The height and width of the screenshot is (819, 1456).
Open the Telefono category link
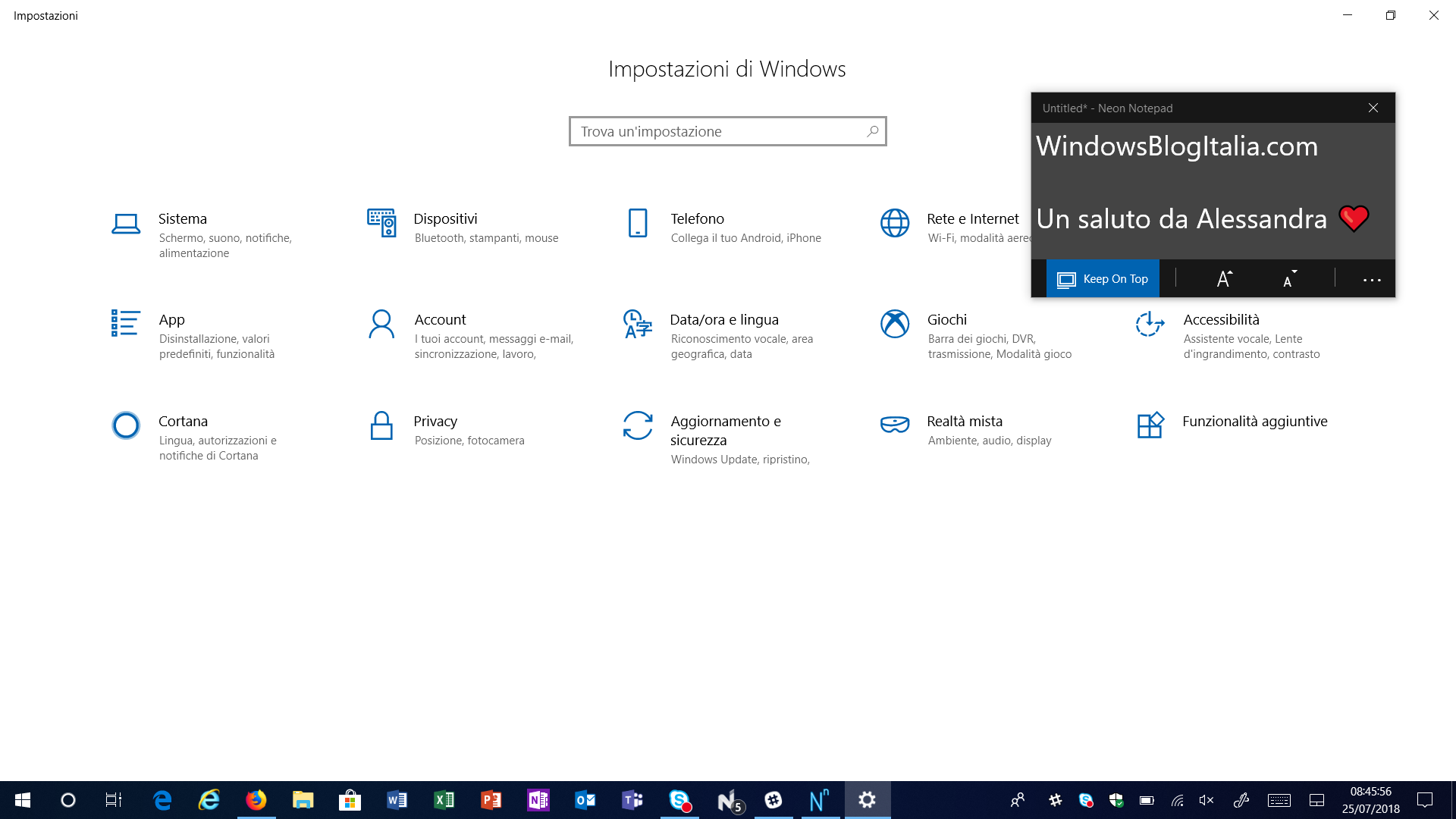[697, 218]
